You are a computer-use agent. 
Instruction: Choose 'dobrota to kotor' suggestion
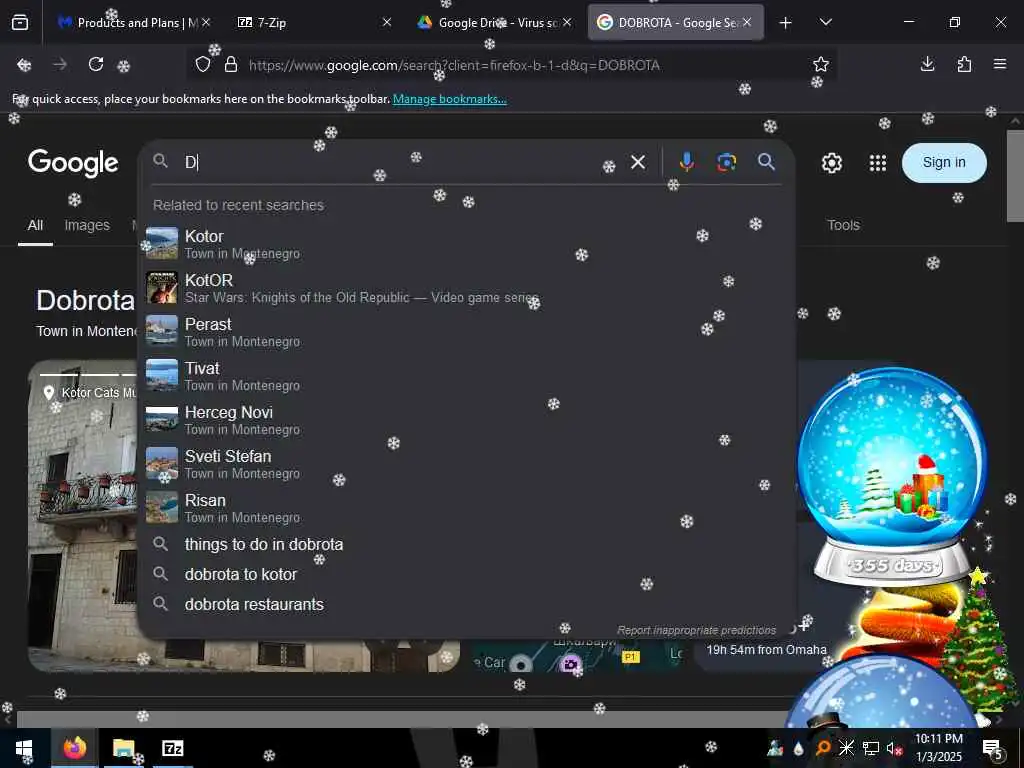466,574
